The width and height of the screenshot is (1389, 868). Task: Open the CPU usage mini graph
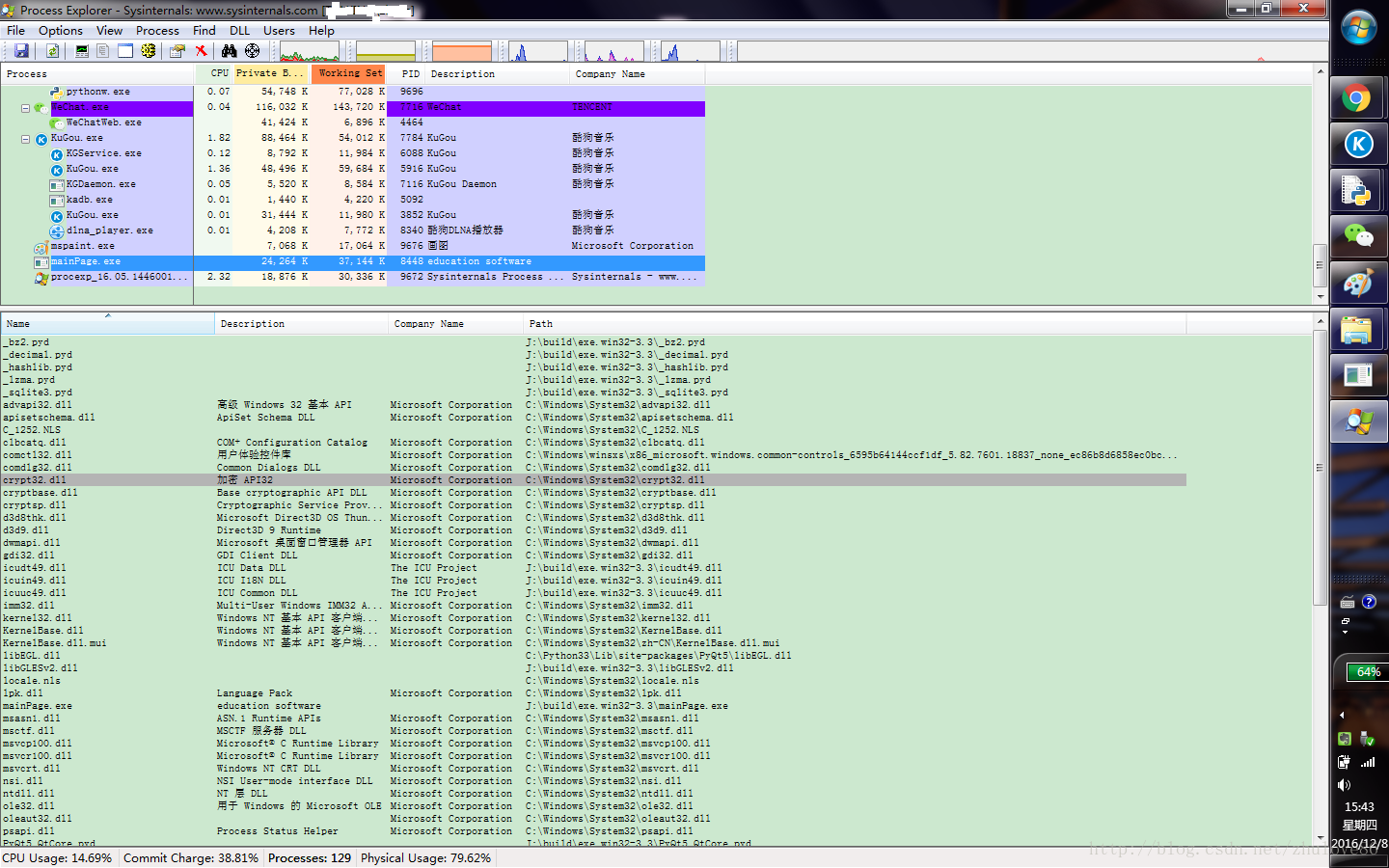[309, 51]
